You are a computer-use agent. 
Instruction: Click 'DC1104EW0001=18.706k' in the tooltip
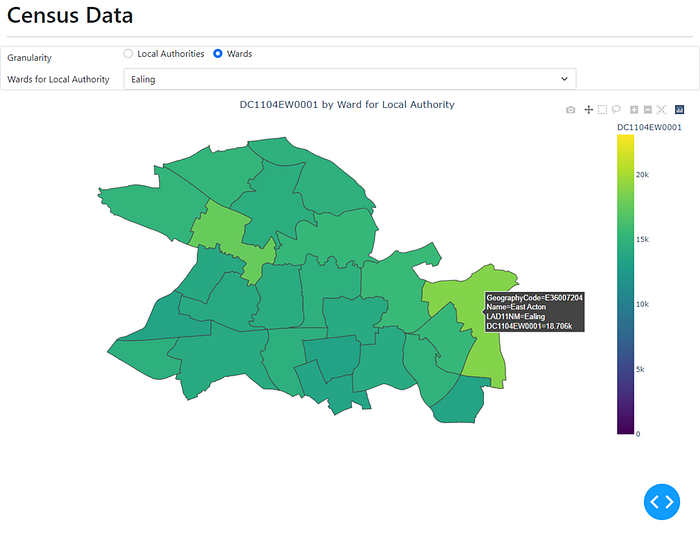click(529, 326)
